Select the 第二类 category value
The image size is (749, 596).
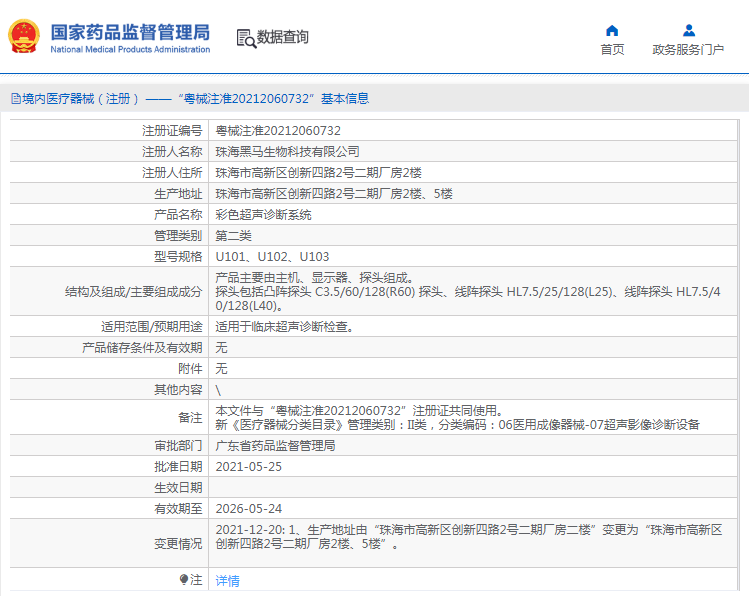[234, 236]
